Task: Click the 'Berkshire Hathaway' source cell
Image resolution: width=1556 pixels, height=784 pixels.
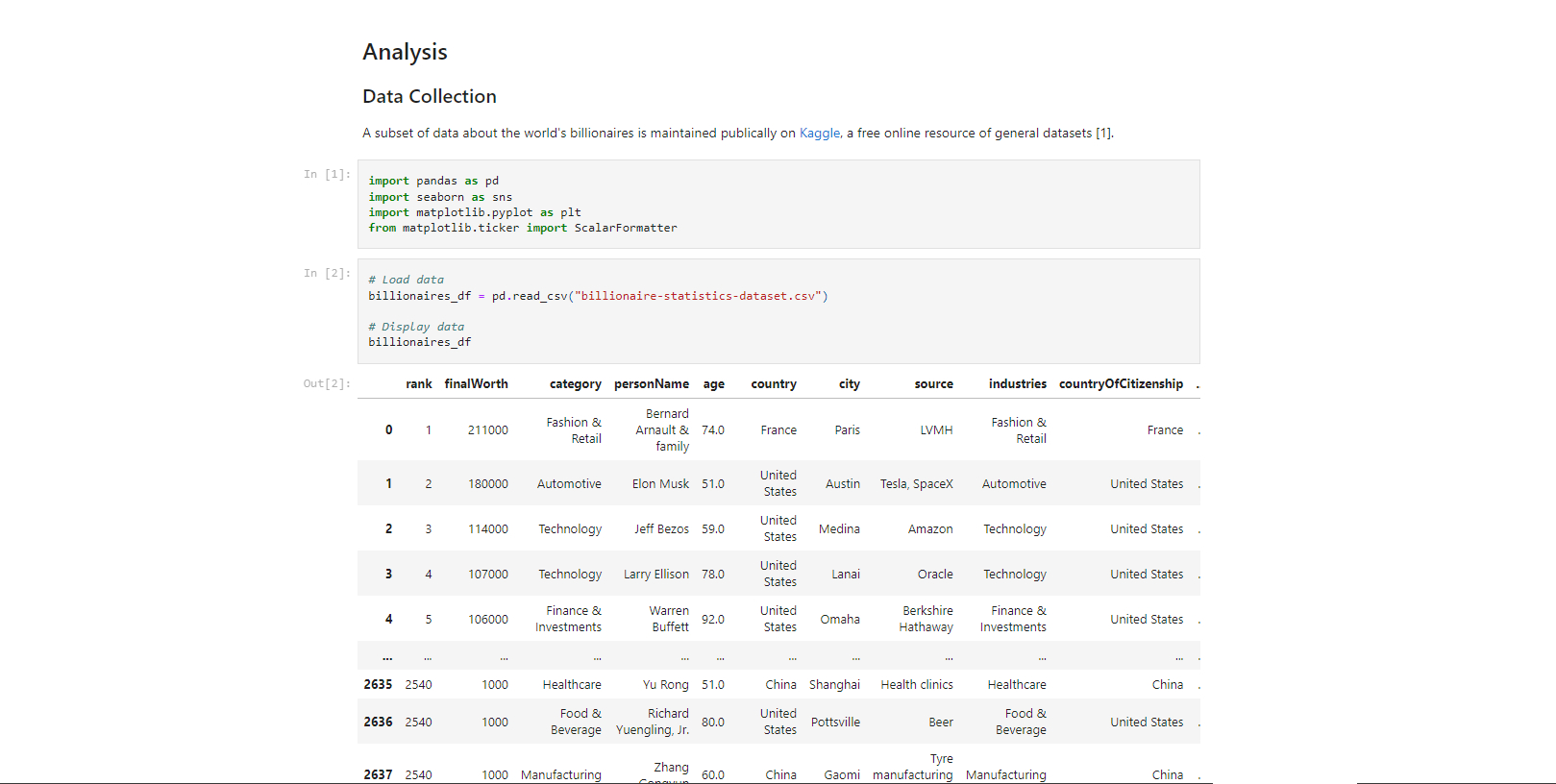Action: [x=926, y=620]
